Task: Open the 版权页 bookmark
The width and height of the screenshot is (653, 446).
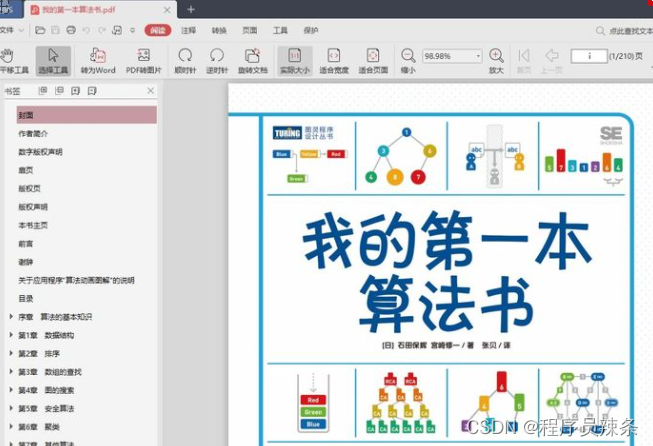Action: (x=29, y=189)
